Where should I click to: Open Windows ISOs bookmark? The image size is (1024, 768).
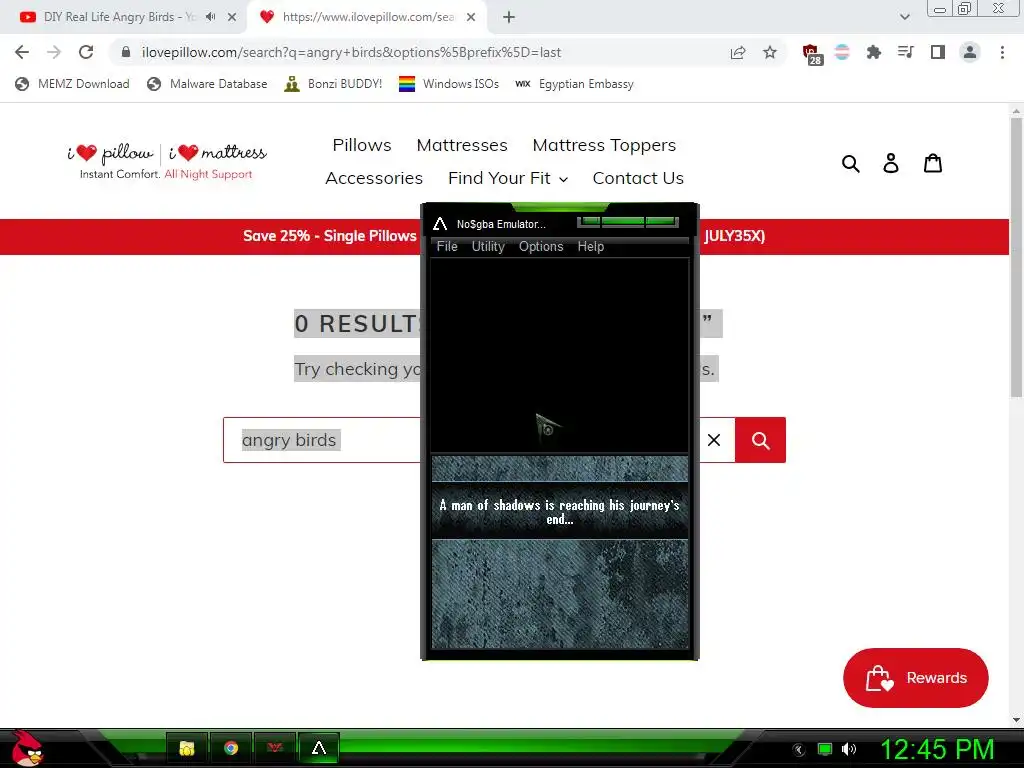pyautogui.click(x=449, y=84)
